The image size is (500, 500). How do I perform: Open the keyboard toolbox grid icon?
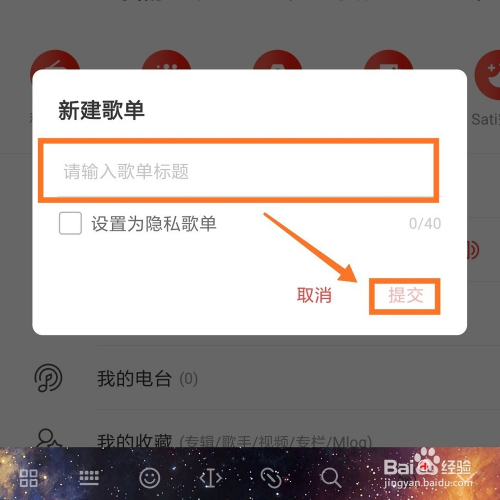28,478
